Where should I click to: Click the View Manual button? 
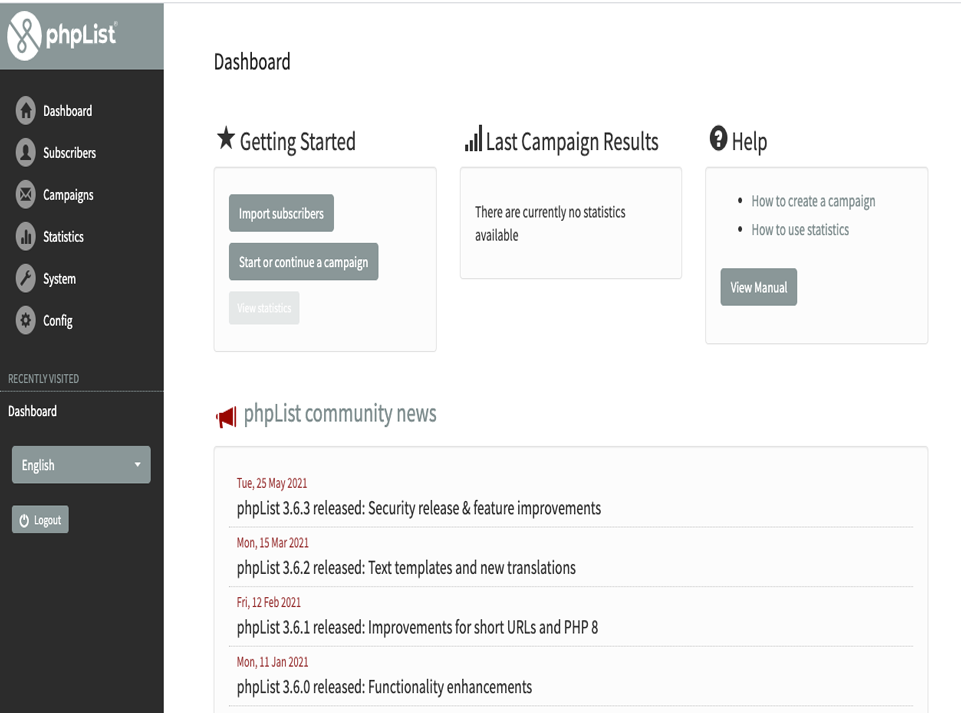point(758,287)
